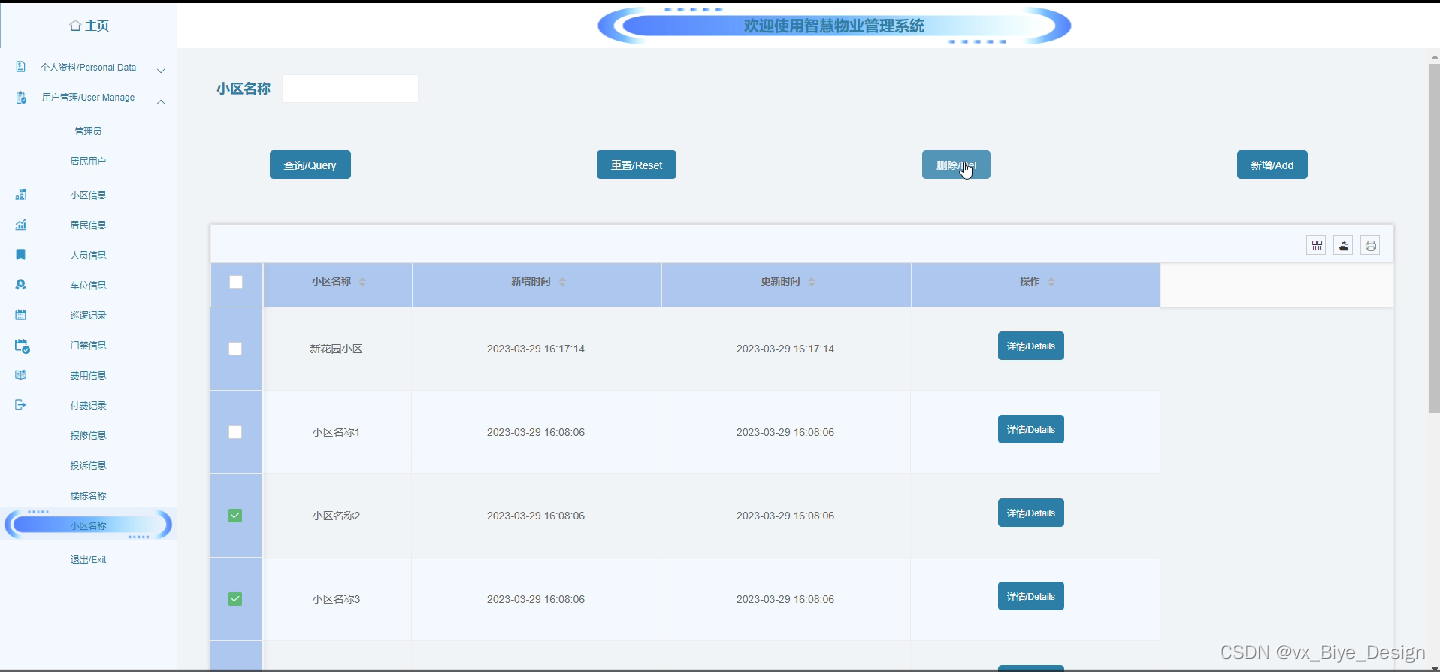The image size is (1440, 672).
Task: Click the 查询/Query button
Action: pos(310,165)
